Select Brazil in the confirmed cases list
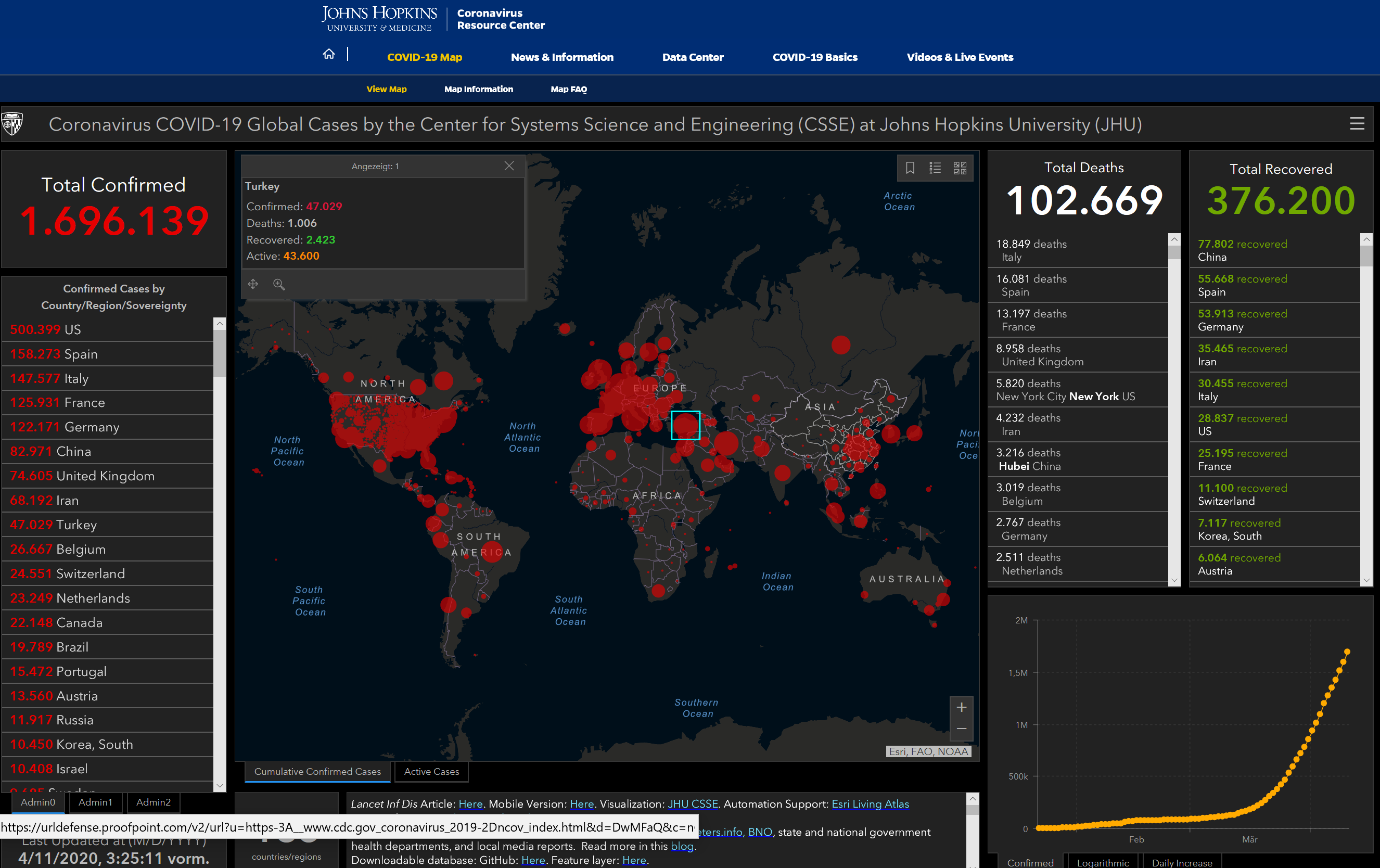This screenshot has height=868, width=1380. 108,647
